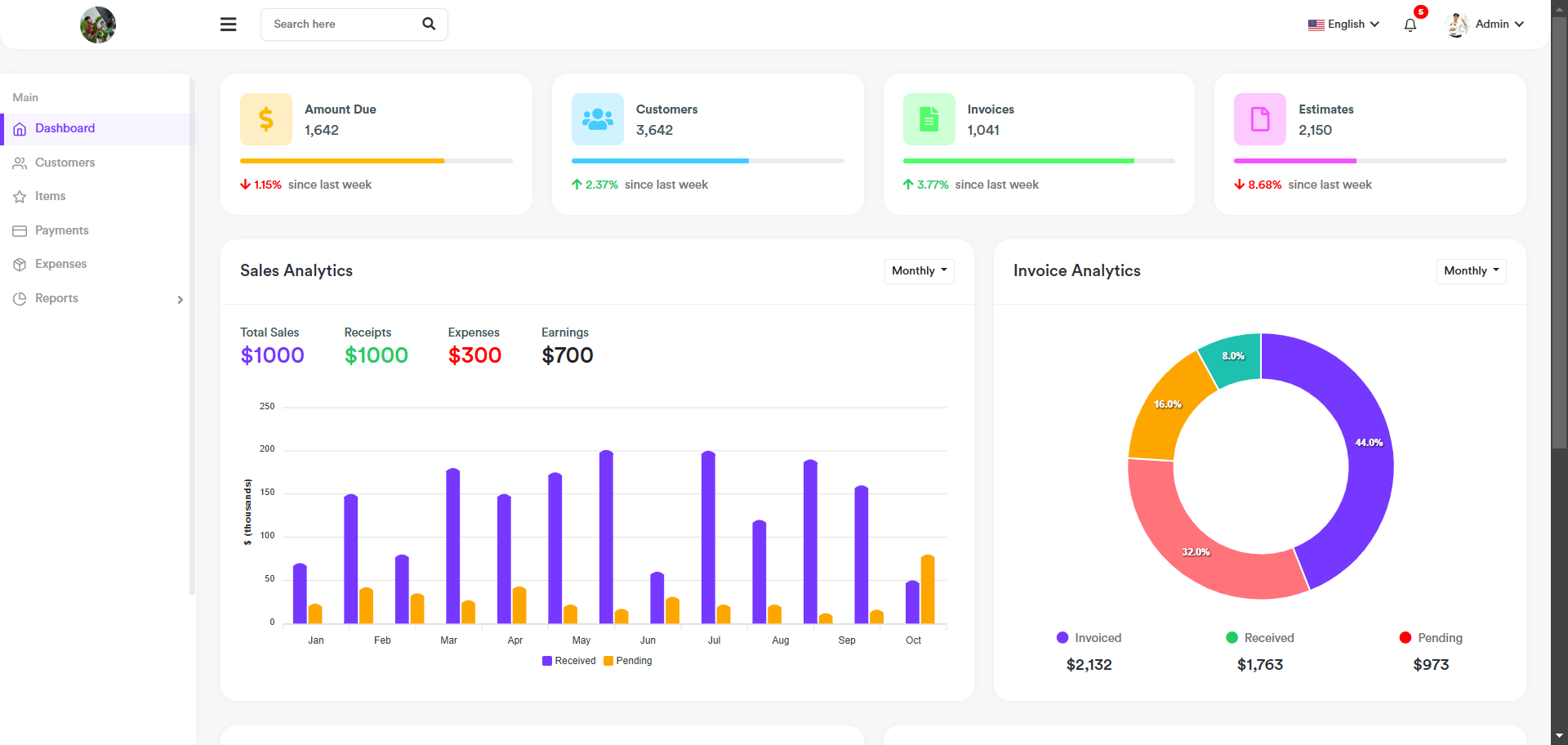The width and height of the screenshot is (1568, 745).
Task: Toggle the Pending legend under Sales Analytics
Action: 628,660
